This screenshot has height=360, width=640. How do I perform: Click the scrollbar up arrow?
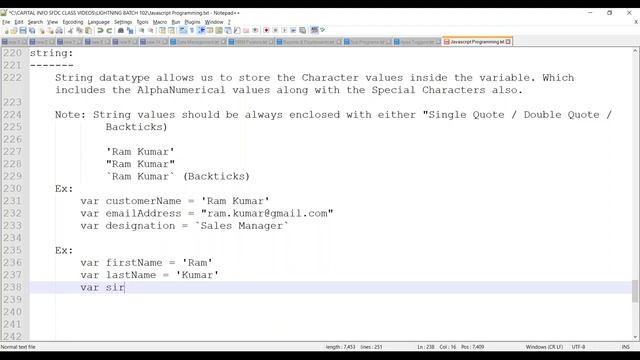pyautogui.click(x=635, y=51)
